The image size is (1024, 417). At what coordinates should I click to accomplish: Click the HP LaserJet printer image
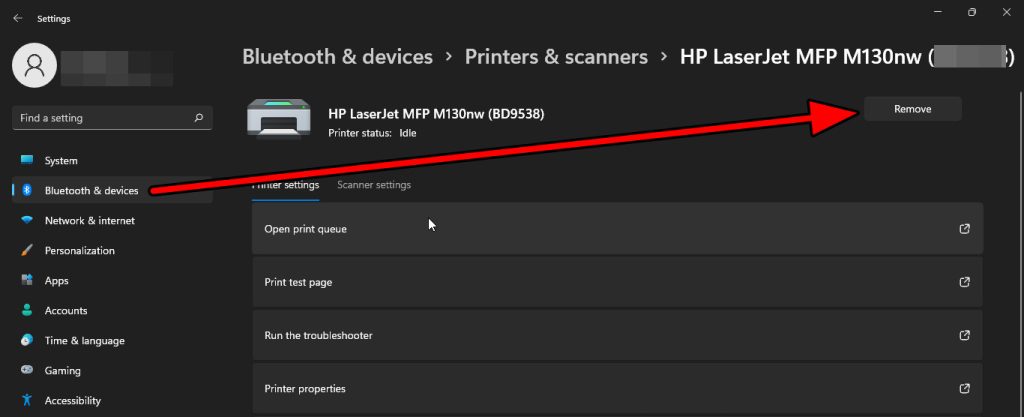(x=278, y=118)
